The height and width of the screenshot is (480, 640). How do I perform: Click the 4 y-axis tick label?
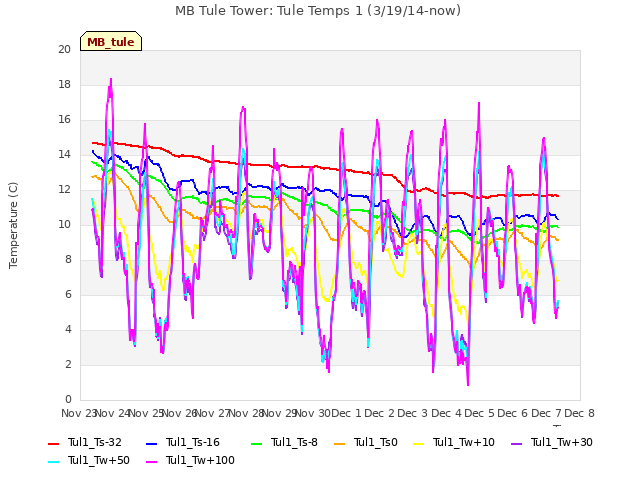(68, 329)
